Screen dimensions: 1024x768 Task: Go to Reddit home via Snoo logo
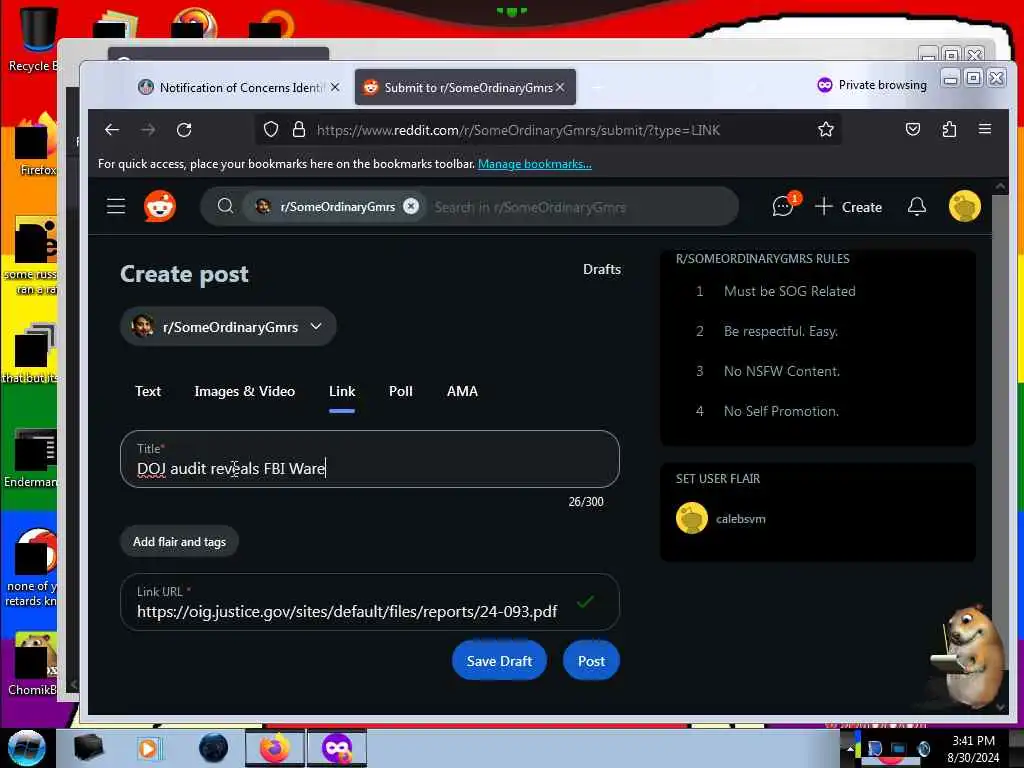(x=160, y=206)
